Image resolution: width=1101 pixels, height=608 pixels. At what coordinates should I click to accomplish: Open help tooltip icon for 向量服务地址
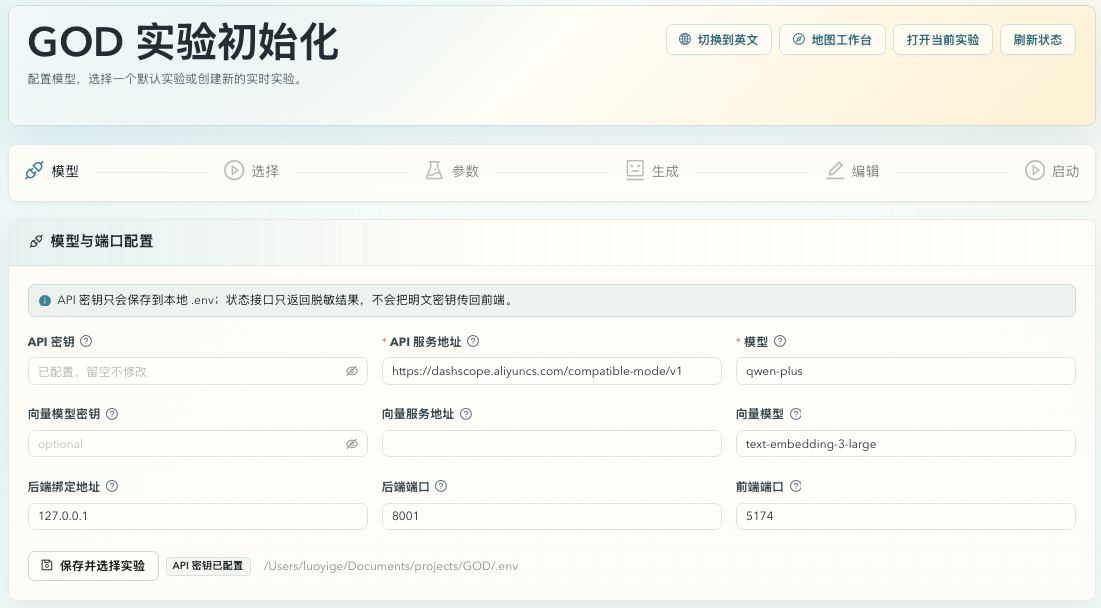click(466, 414)
